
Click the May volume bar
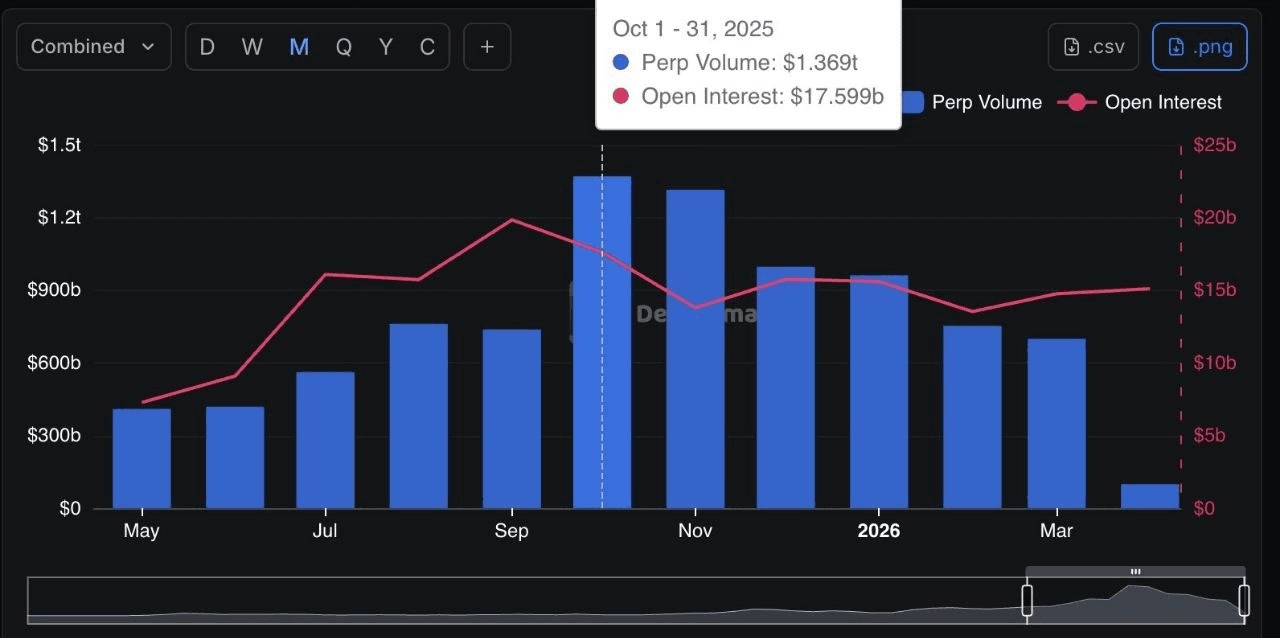coord(141,458)
